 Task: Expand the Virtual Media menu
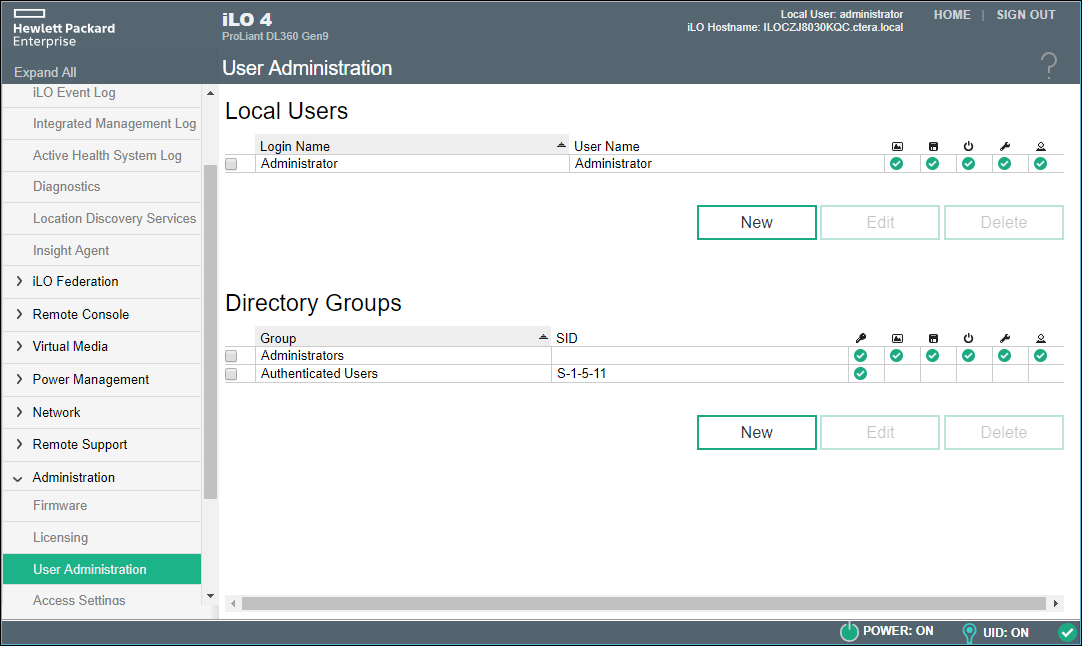pos(19,346)
